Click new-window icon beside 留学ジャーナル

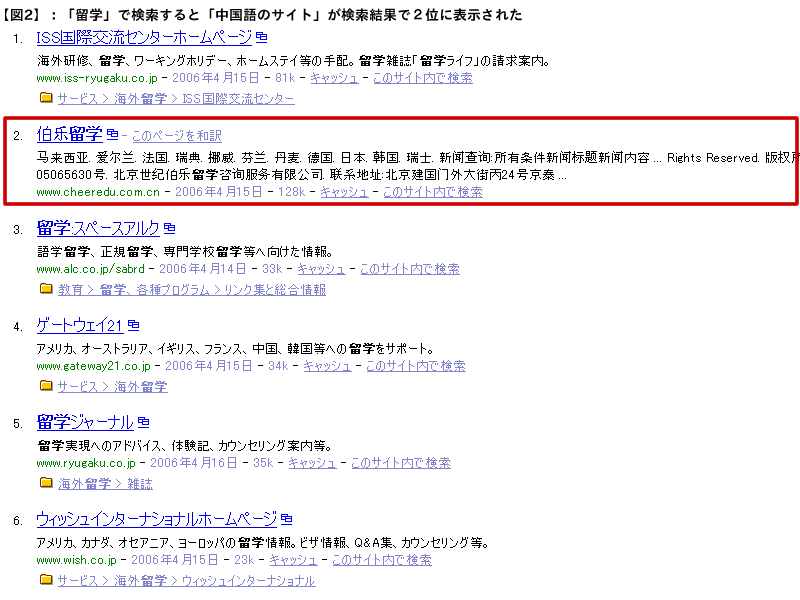pos(143,422)
